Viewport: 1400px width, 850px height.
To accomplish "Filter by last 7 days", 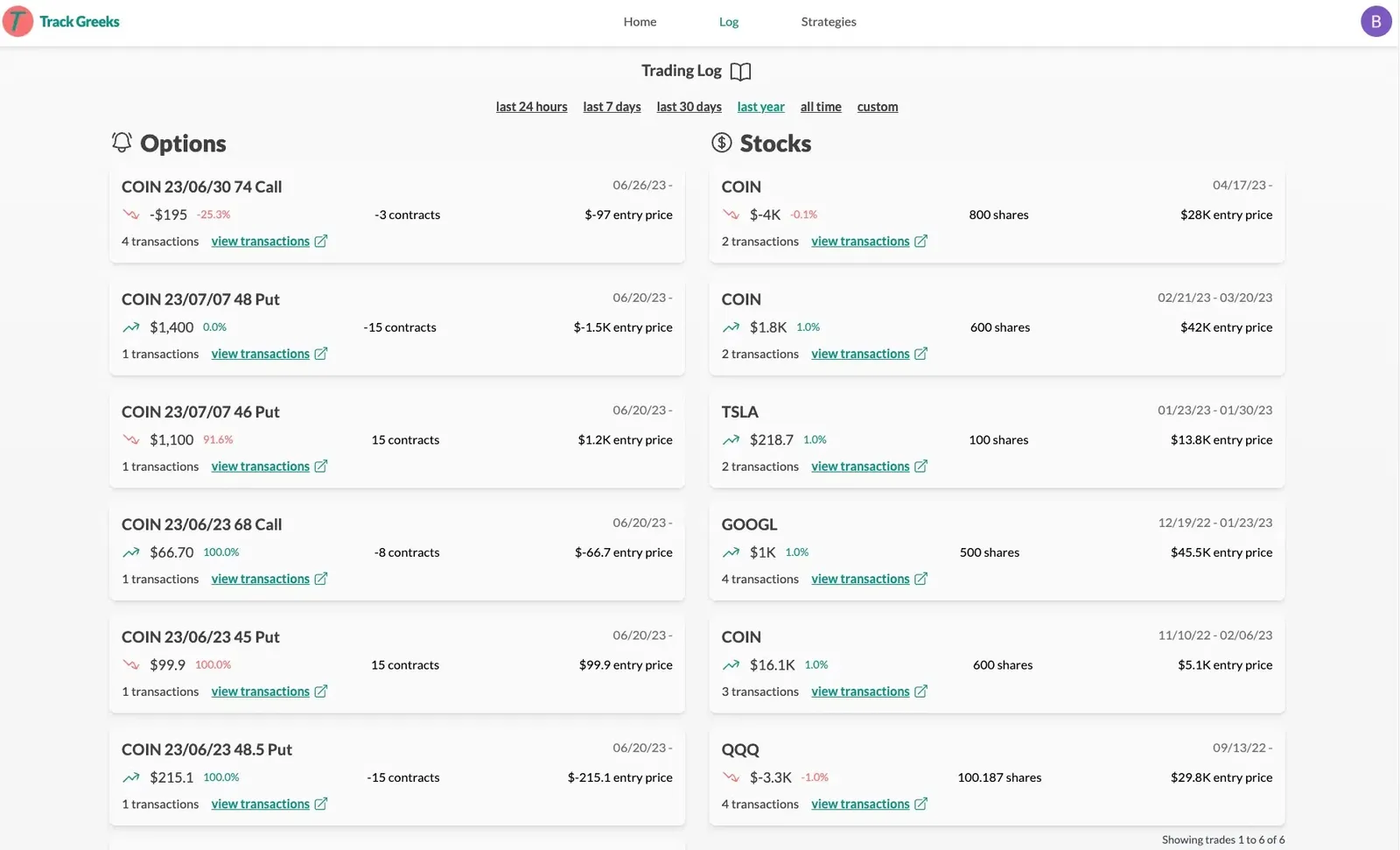I will click(x=612, y=107).
